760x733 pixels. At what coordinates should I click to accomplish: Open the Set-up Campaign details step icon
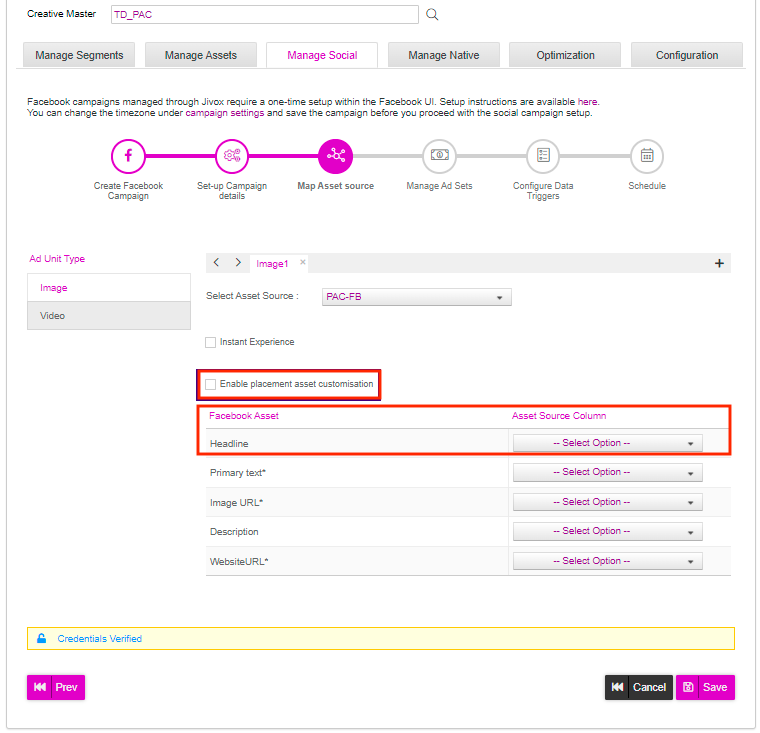232,156
